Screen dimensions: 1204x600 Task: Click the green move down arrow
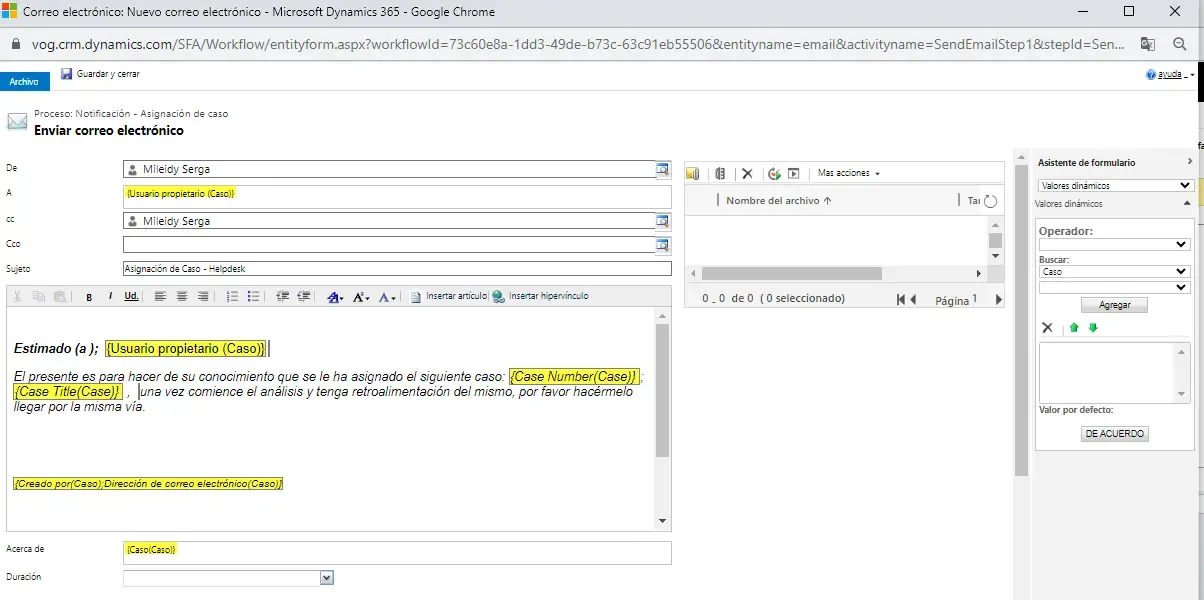(1093, 328)
